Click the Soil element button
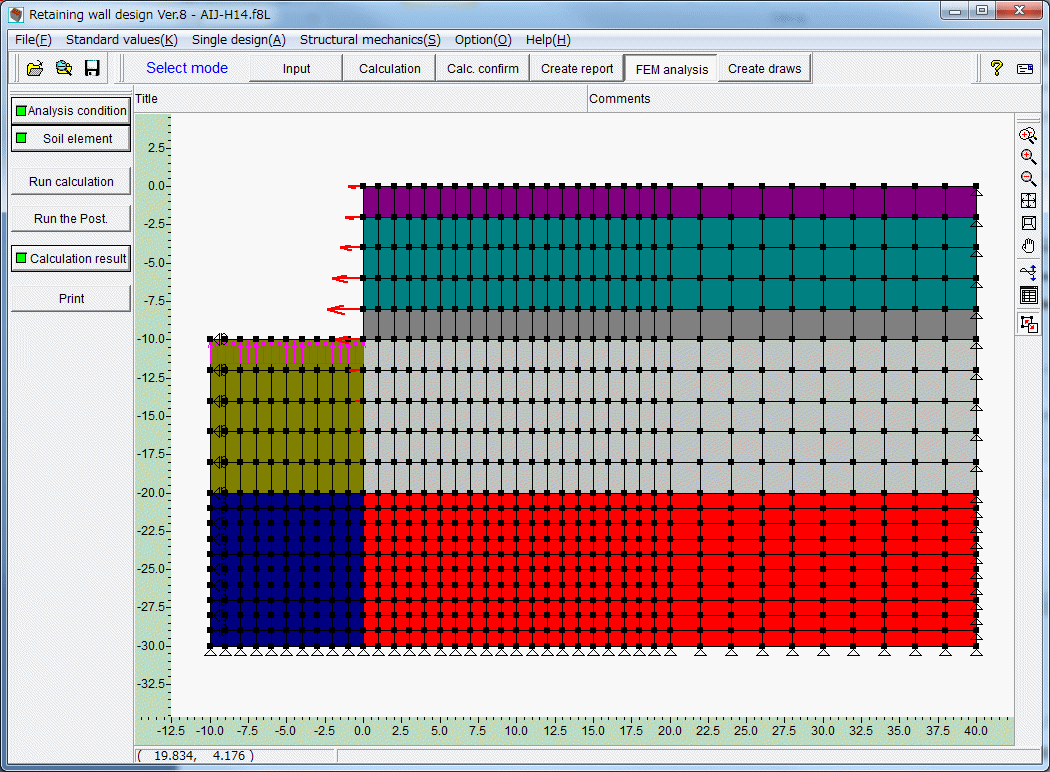Screen dimensions: 1050x772 (71, 139)
